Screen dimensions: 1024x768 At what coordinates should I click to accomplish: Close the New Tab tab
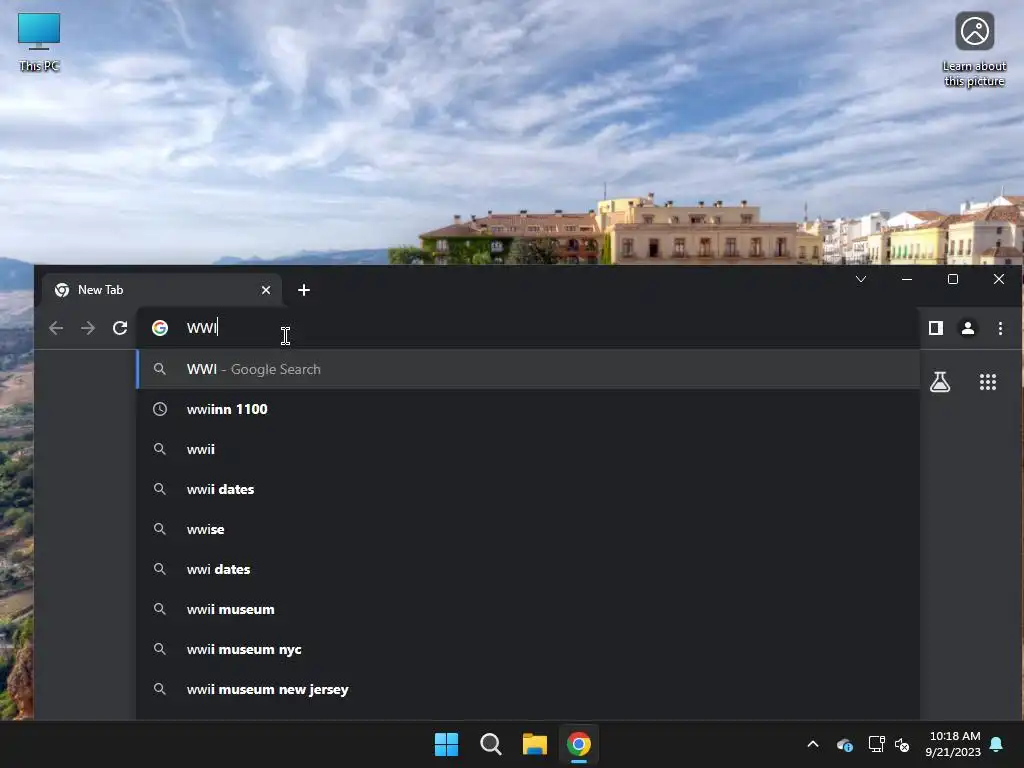click(266, 290)
